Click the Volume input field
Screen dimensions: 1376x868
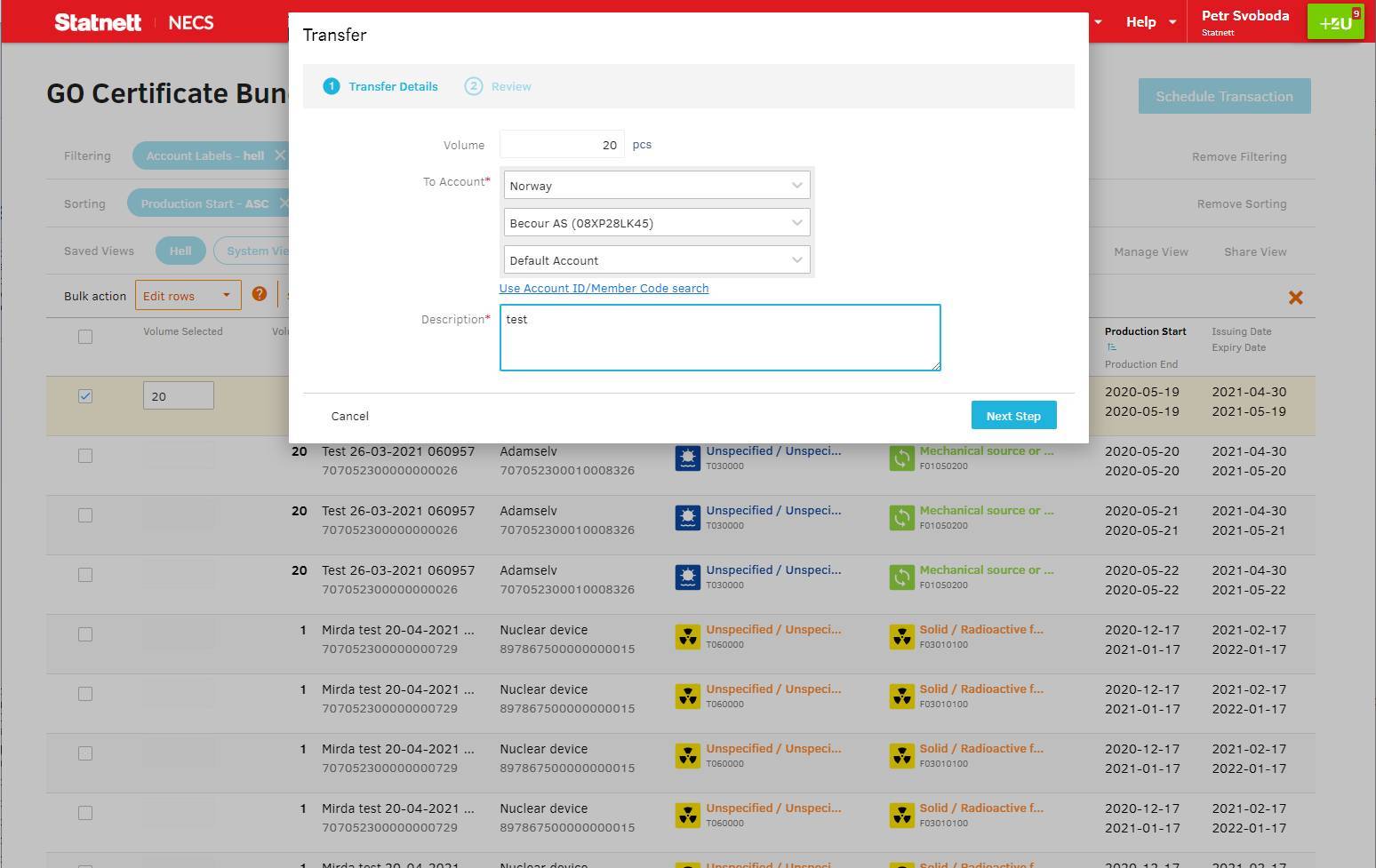point(562,145)
